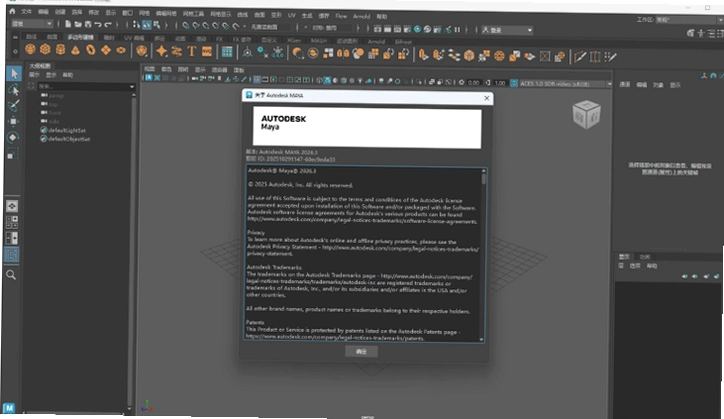Create a polygon sphere from the shelf

30,49
